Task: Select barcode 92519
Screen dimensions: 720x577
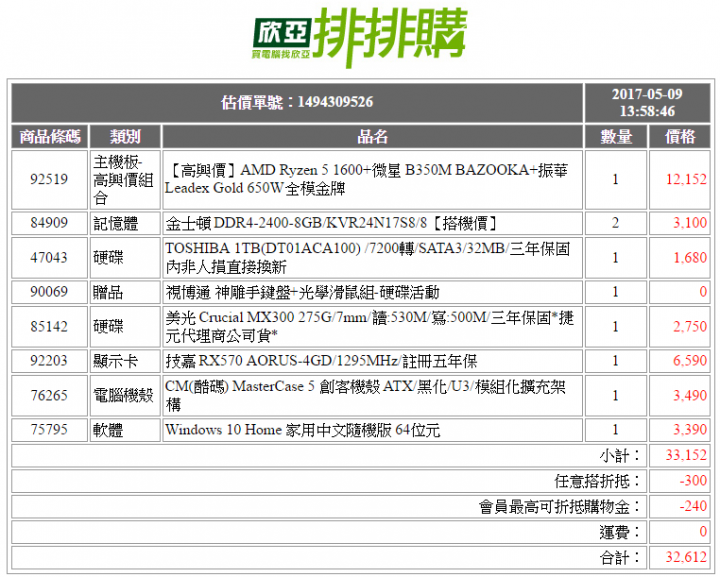Action: coord(49,179)
